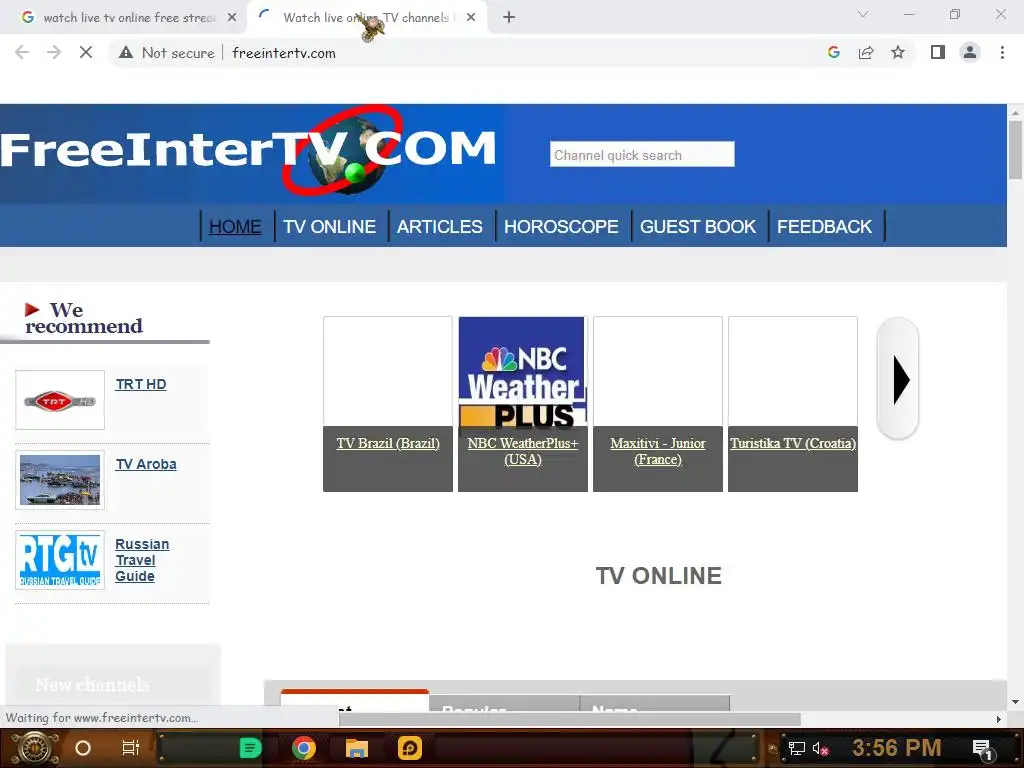The width and height of the screenshot is (1024, 768).
Task: Click the TV ONLINE section heading
Action: (658, 576)
